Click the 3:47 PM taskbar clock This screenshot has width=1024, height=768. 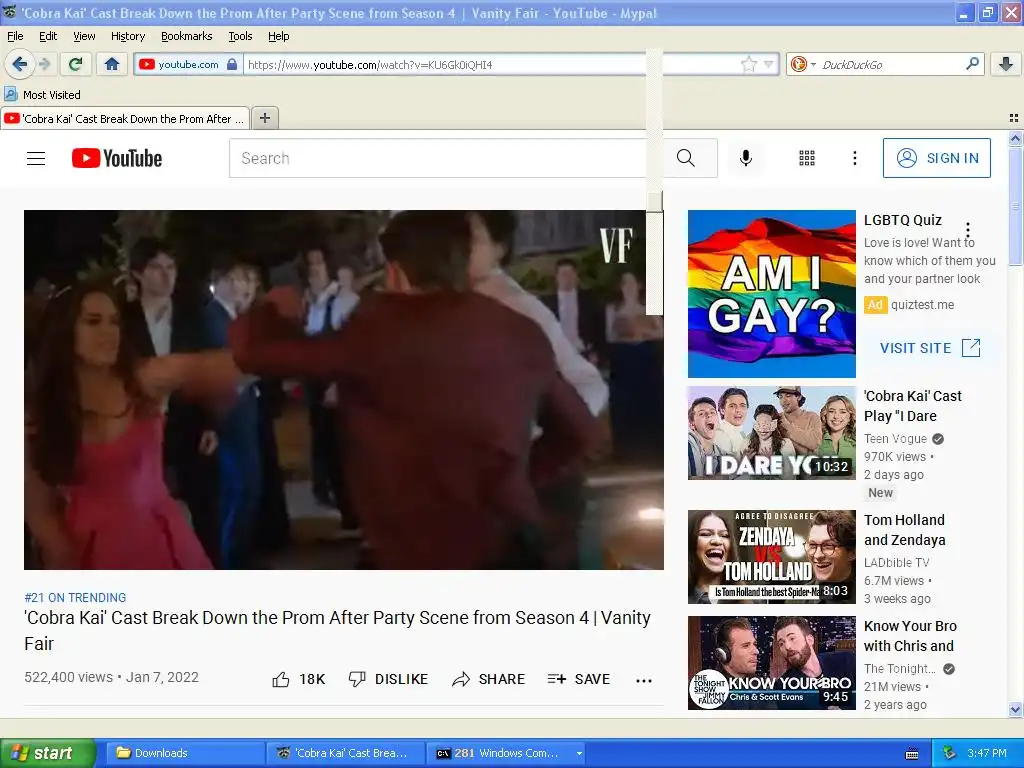coord(986,753)
